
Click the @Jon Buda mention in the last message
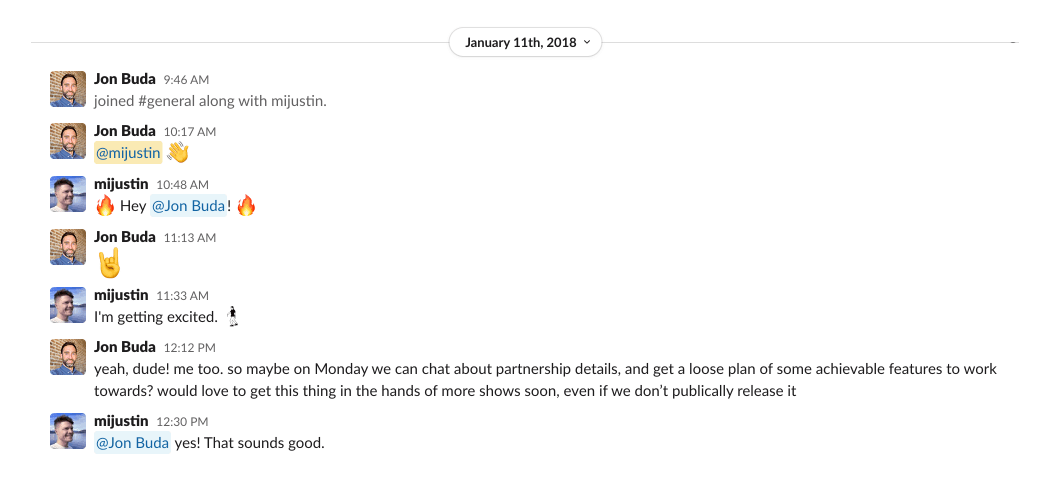pyautogui.click(x=132, y=443)
